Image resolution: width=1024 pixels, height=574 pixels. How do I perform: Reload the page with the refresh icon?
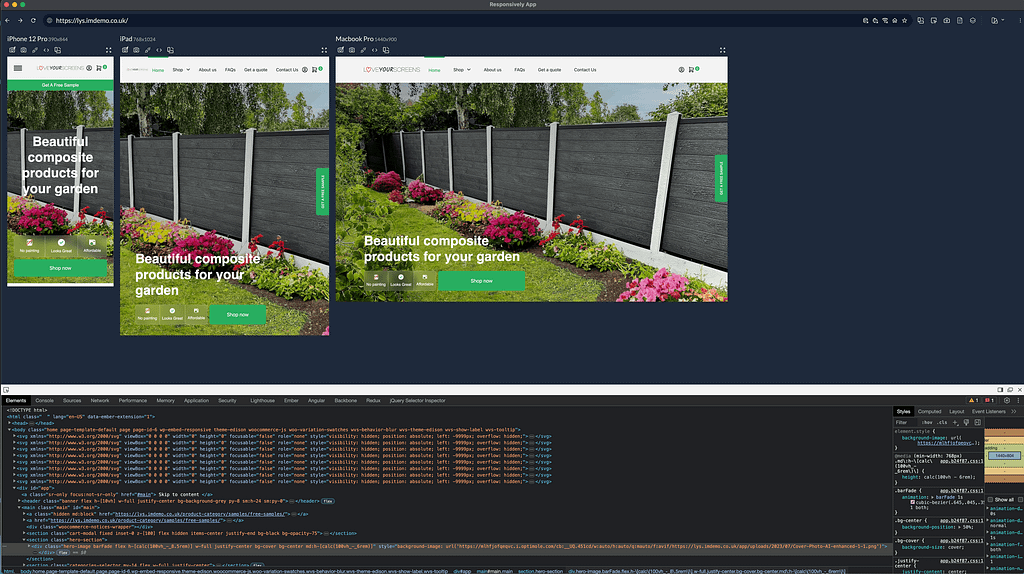(x=33, y=20)
